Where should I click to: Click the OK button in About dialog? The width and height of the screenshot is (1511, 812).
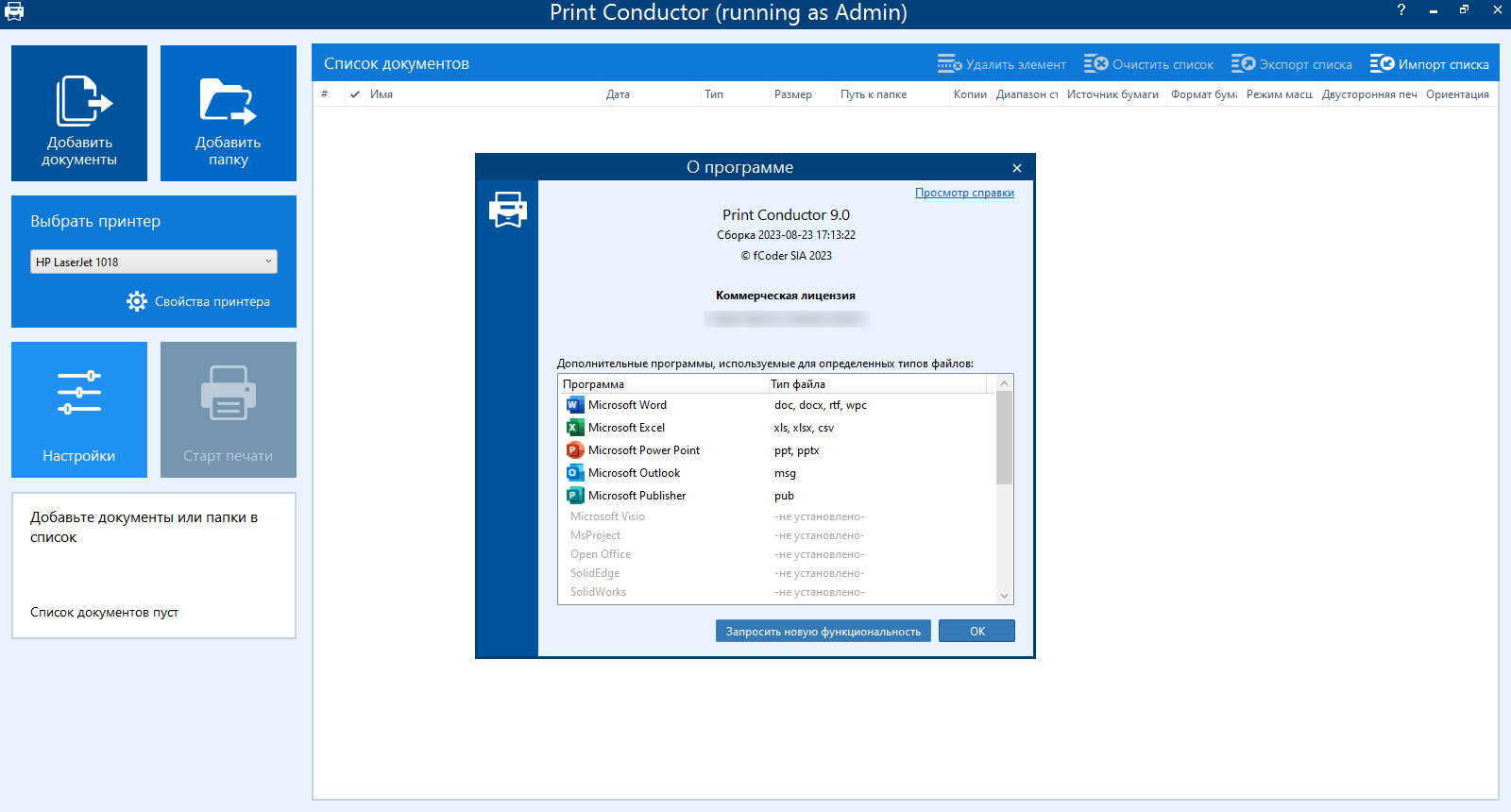click(x=976, y=631)
